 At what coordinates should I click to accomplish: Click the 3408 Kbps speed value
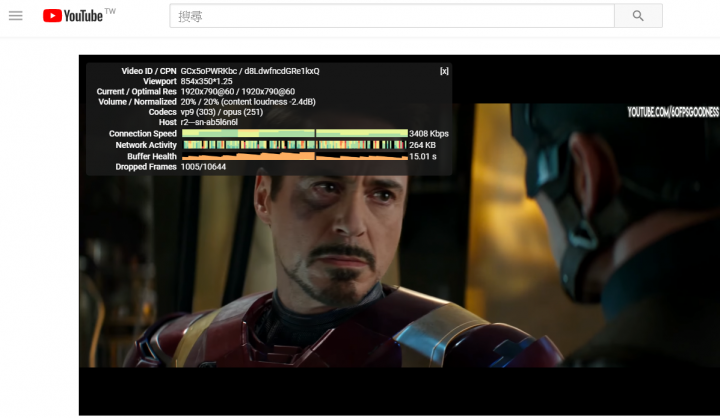[429, 134]
